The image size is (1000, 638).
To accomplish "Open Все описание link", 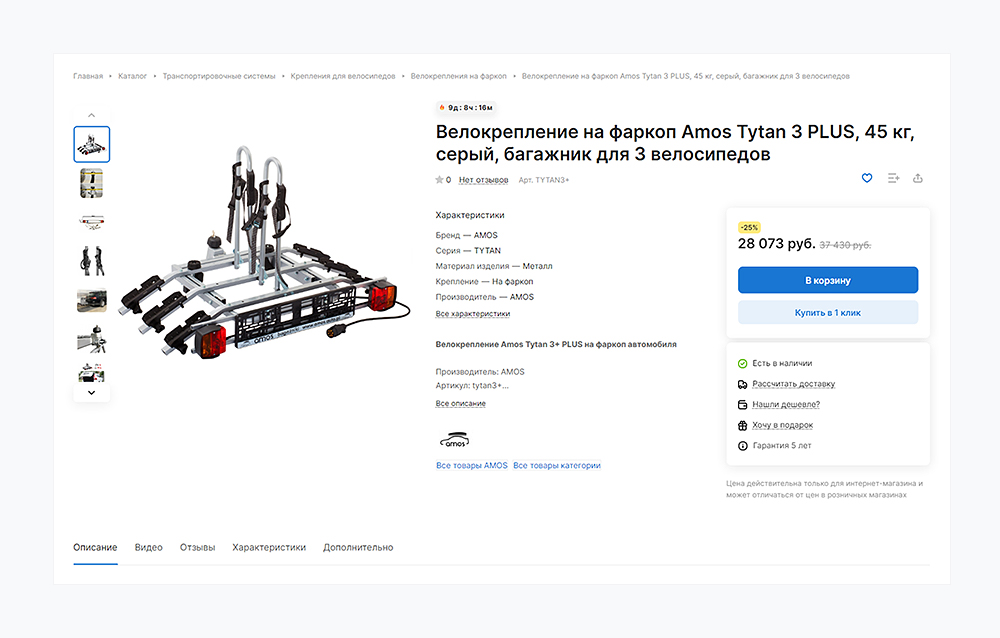I will coord(460,404).
